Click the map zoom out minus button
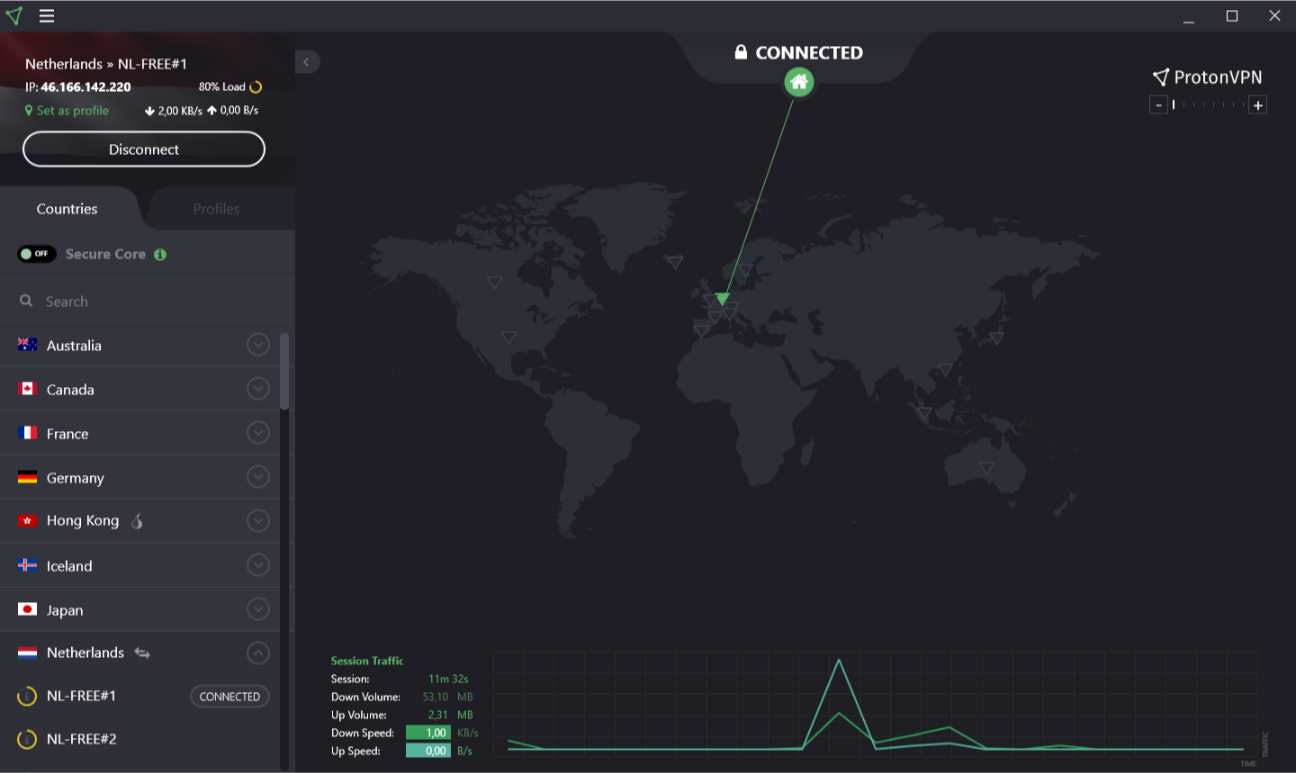The width and height of the screenshot is (1296, 773). click(x=1158, y=105)
